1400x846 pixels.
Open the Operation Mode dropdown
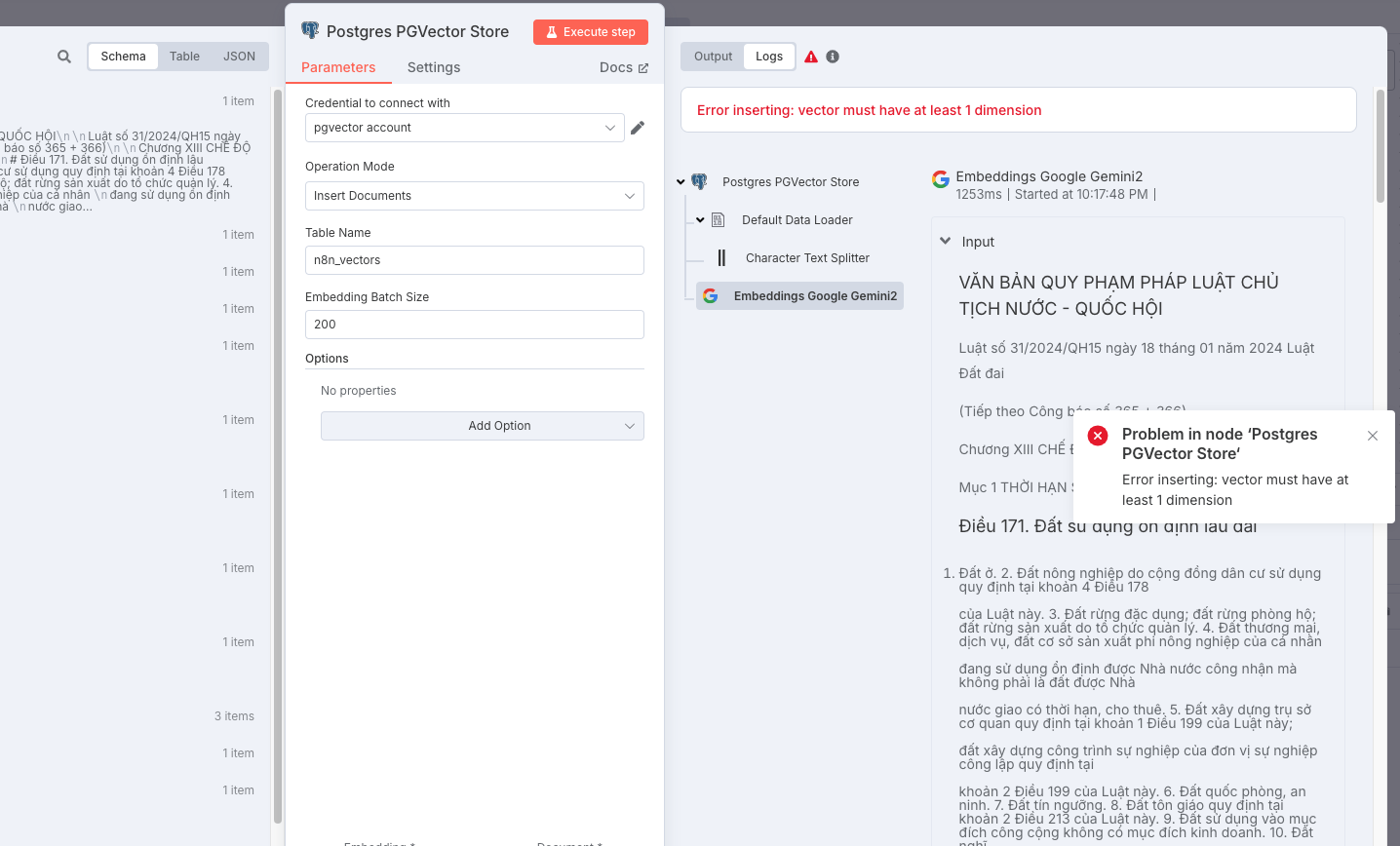[x=475, y=196]
